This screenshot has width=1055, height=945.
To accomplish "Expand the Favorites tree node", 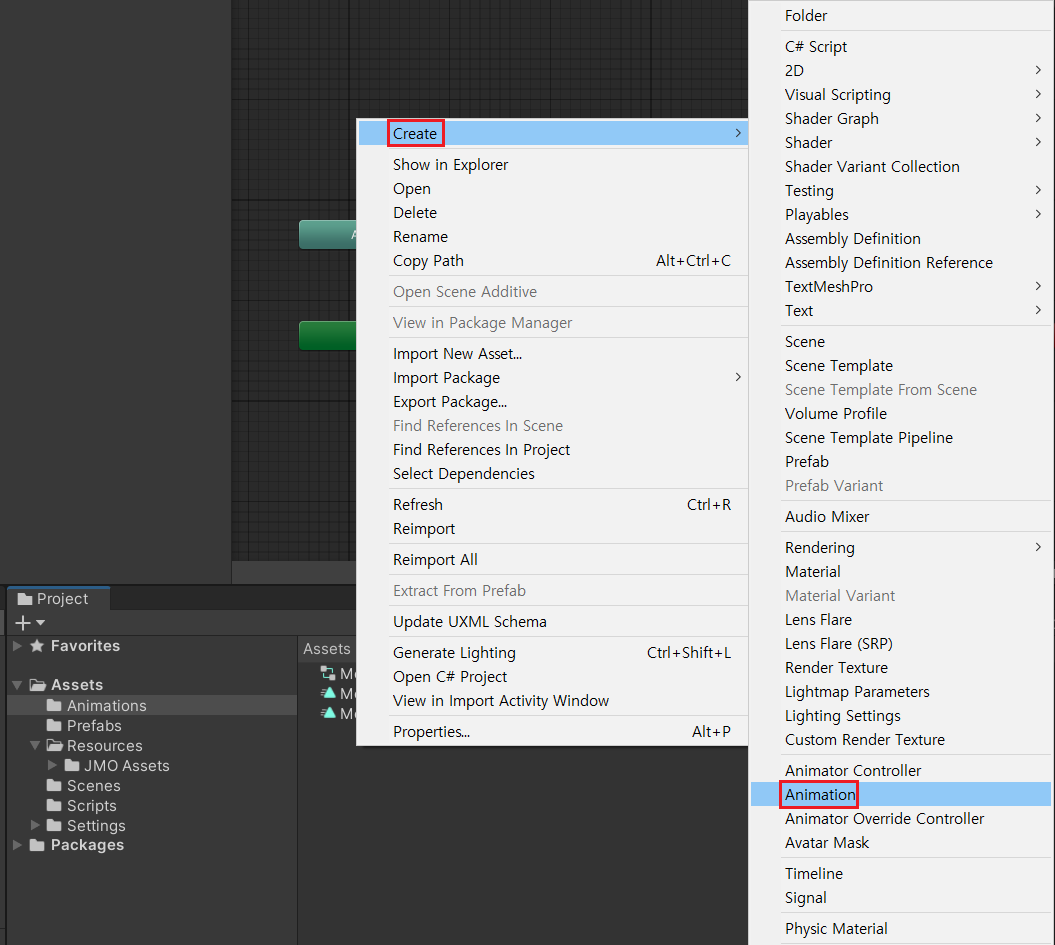I will click(17, 646).
